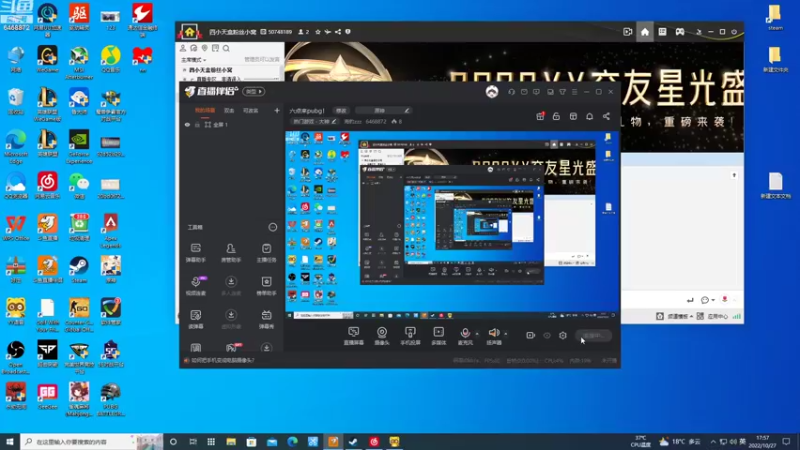
Task: Open the live companion settings gear
Action: coord(563,335)
